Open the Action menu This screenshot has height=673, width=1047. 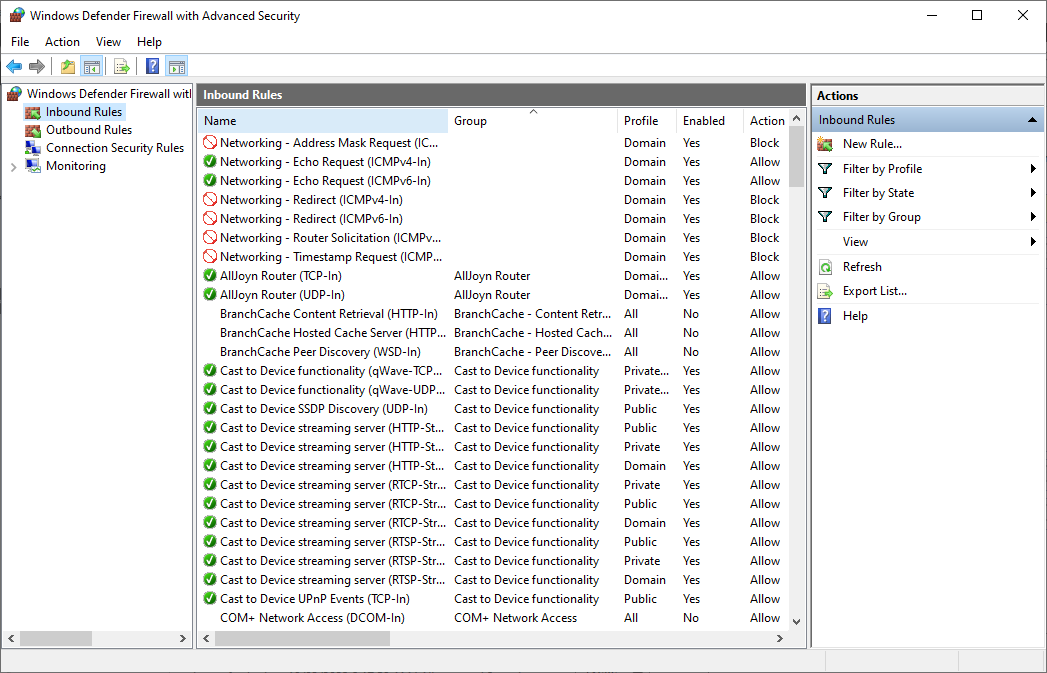pos(62,42)
